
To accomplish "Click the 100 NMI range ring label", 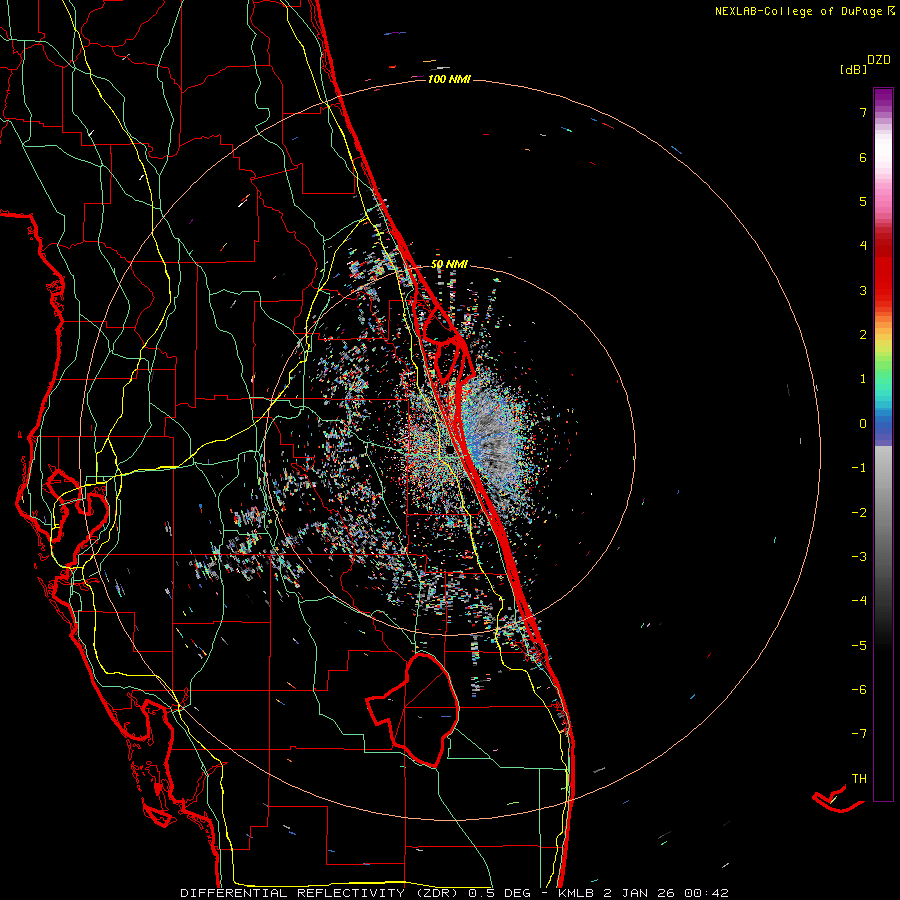I will pyautogui.click(x=448, y=79).
